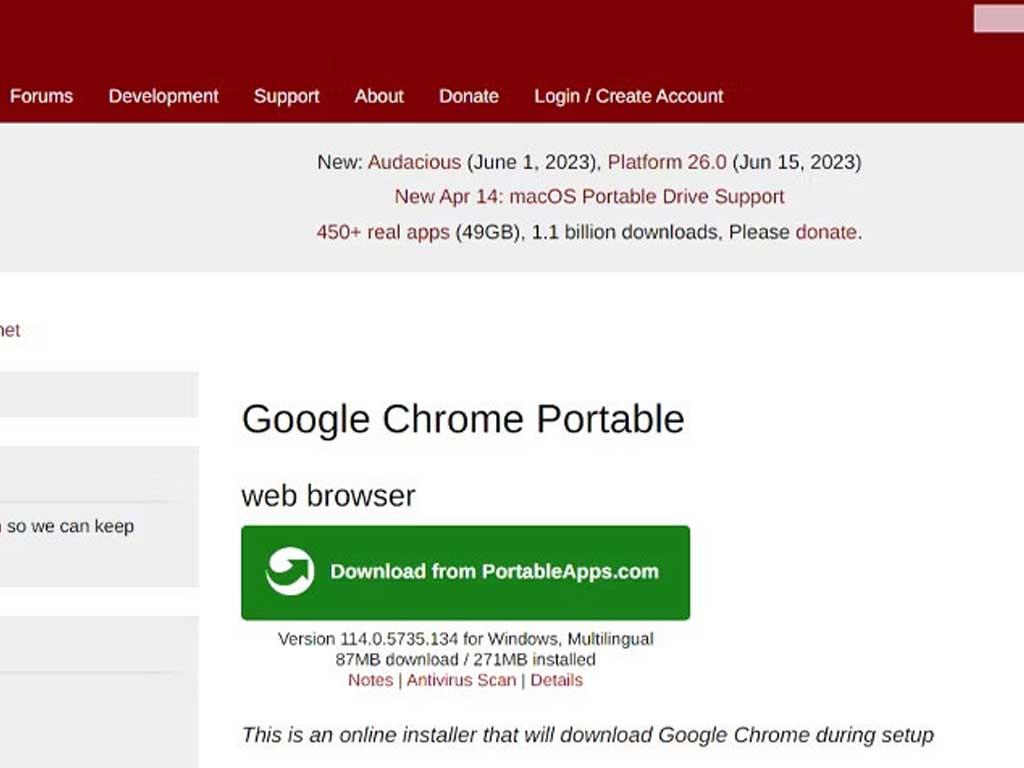Screen dimensions: 1024x768
Task: Select the first gray sidebar panel
Action: 95,394
